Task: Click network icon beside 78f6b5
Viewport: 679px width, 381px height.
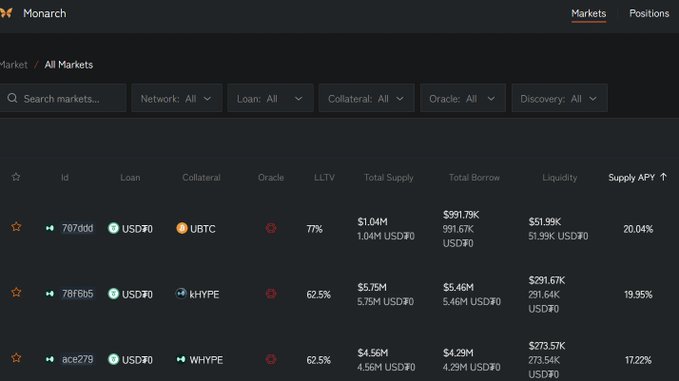Action: (x=50, y=294)
